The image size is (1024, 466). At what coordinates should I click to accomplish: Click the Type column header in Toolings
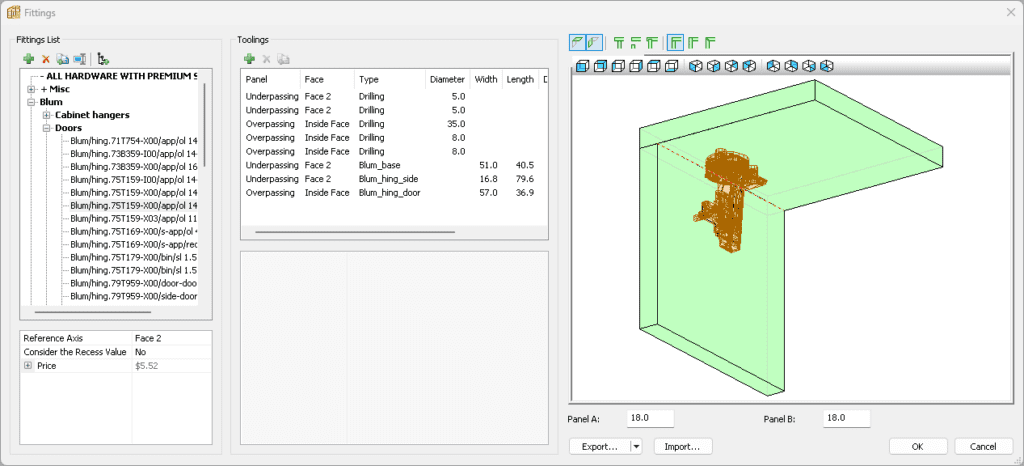[369, 79]
